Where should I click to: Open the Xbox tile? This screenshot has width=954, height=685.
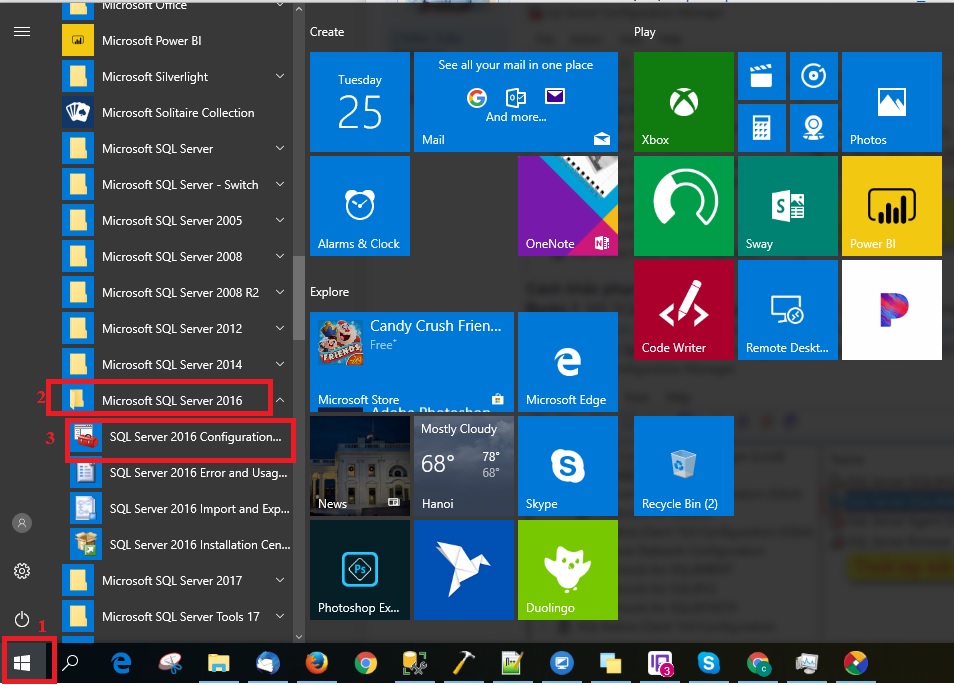pos(683,102)
